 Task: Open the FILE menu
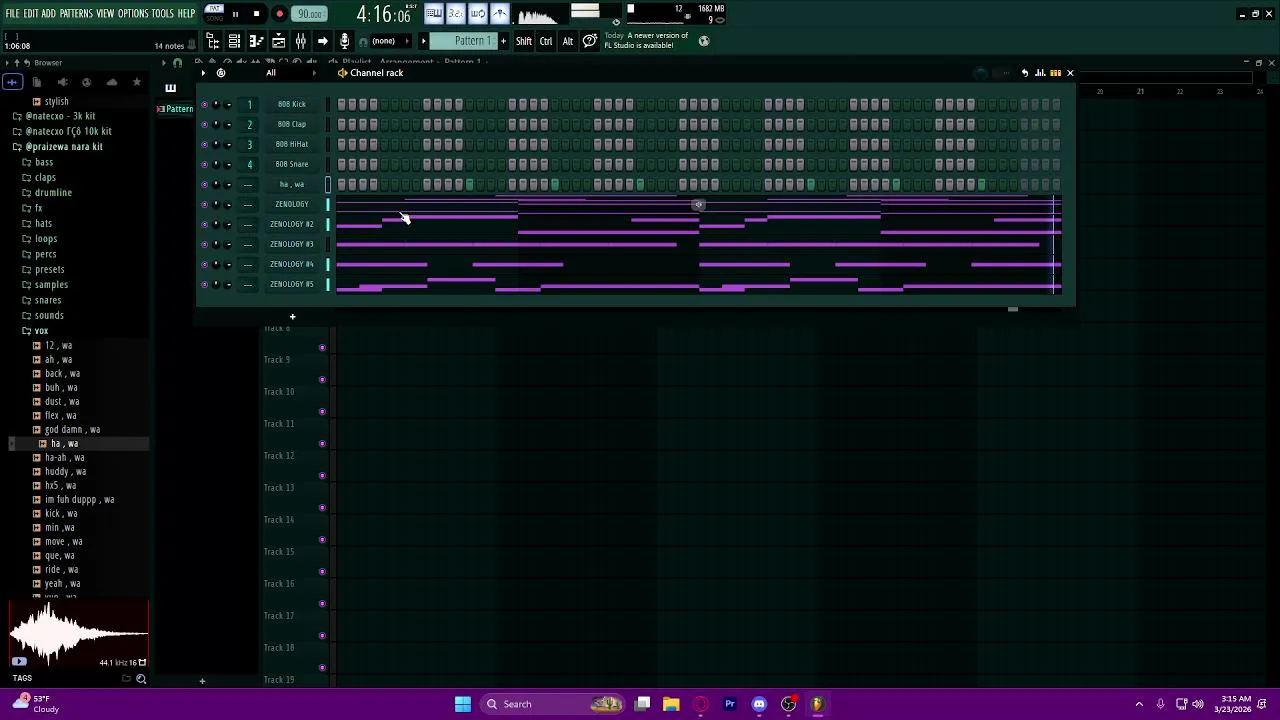click(12, 14)
